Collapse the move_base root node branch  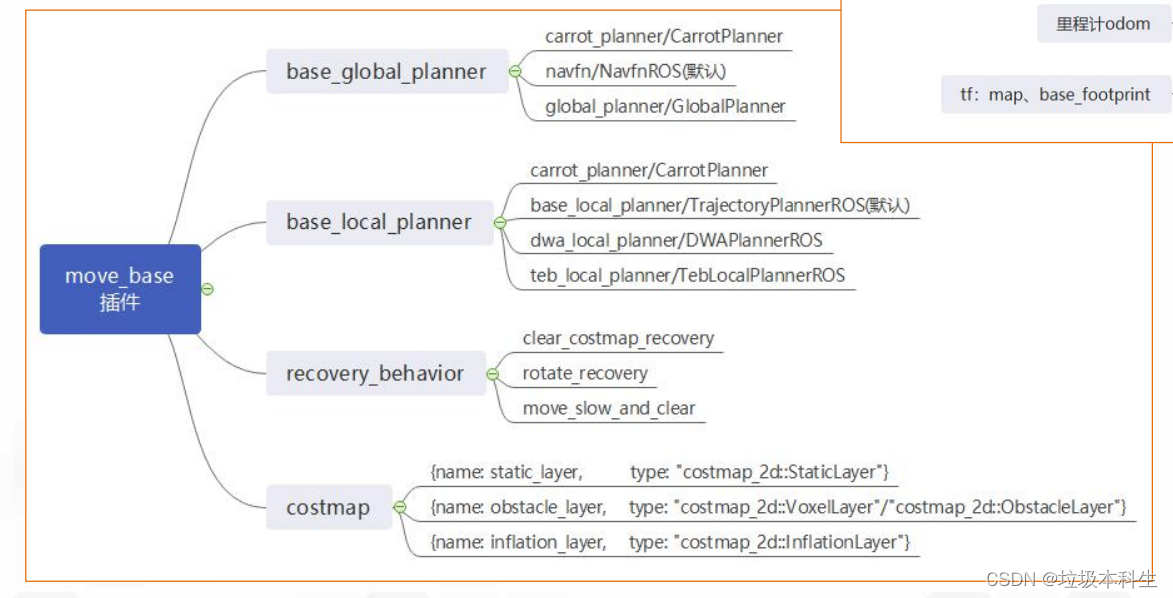207,288
